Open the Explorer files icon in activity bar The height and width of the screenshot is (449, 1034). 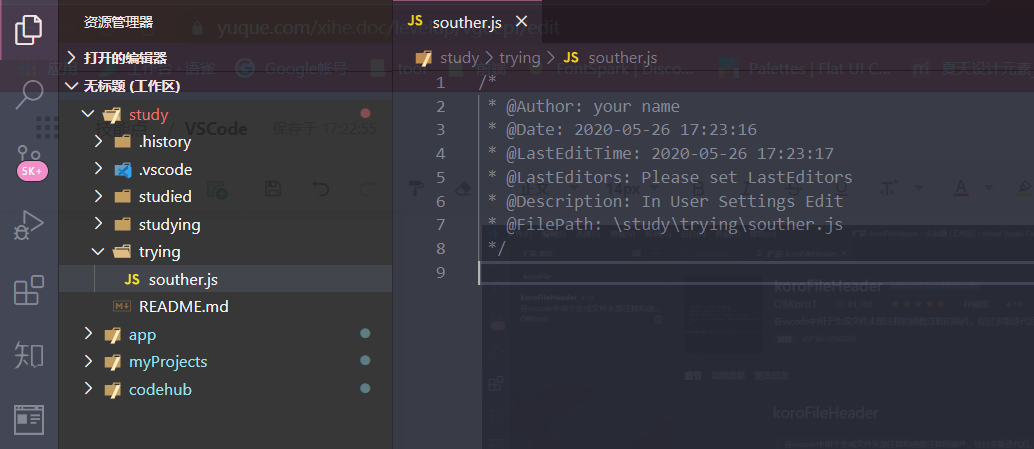coord(28,29)
